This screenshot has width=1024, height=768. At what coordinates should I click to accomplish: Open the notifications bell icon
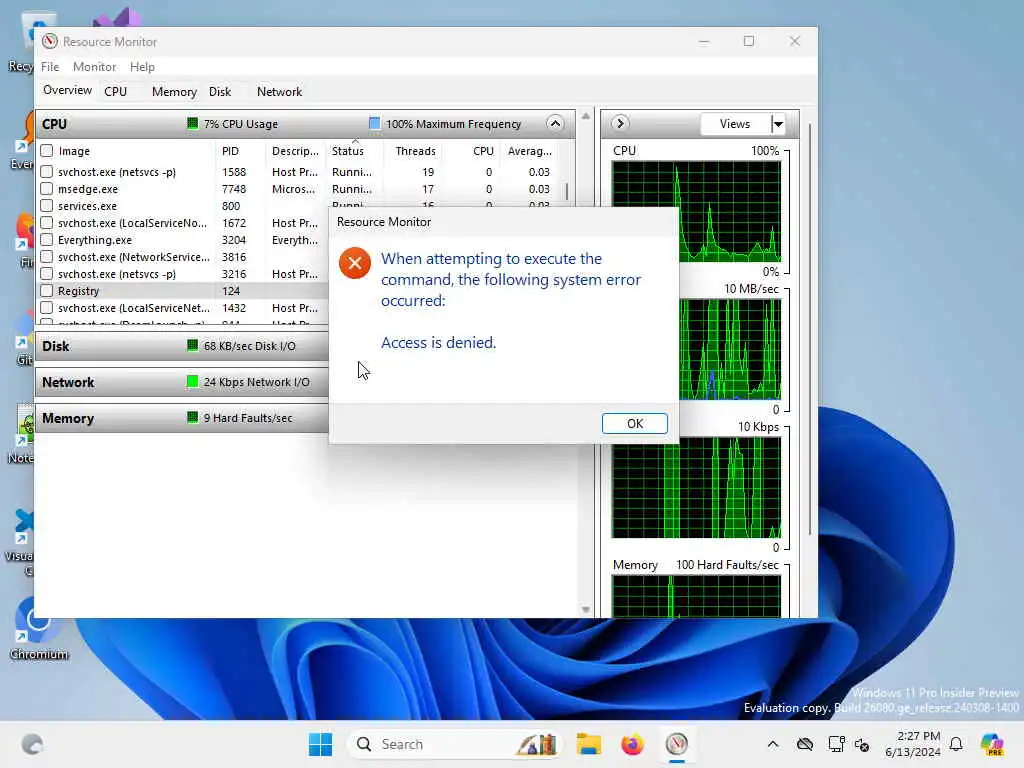click(x=956, y=744)
